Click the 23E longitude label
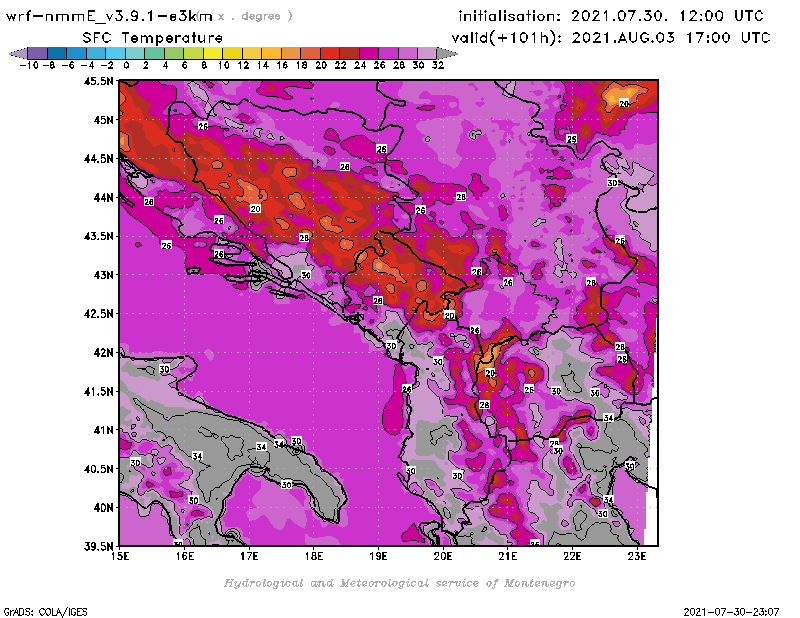Viewport: 800px width, 618px height. coord(637,556)
